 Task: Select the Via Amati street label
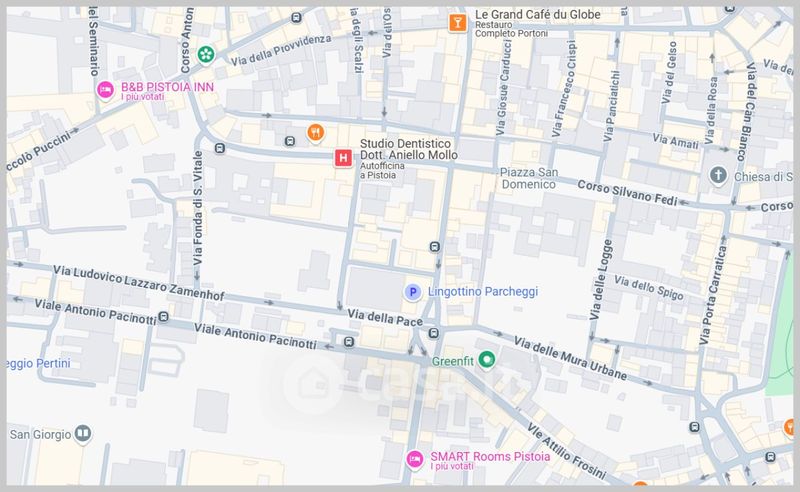[676, 141]
